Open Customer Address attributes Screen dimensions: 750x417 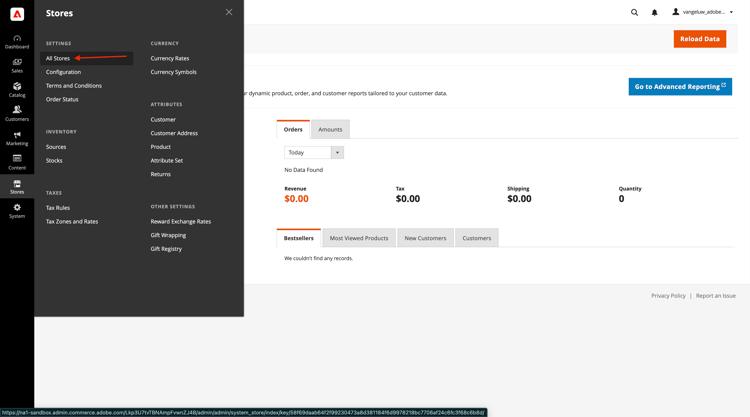click(174, 133)
